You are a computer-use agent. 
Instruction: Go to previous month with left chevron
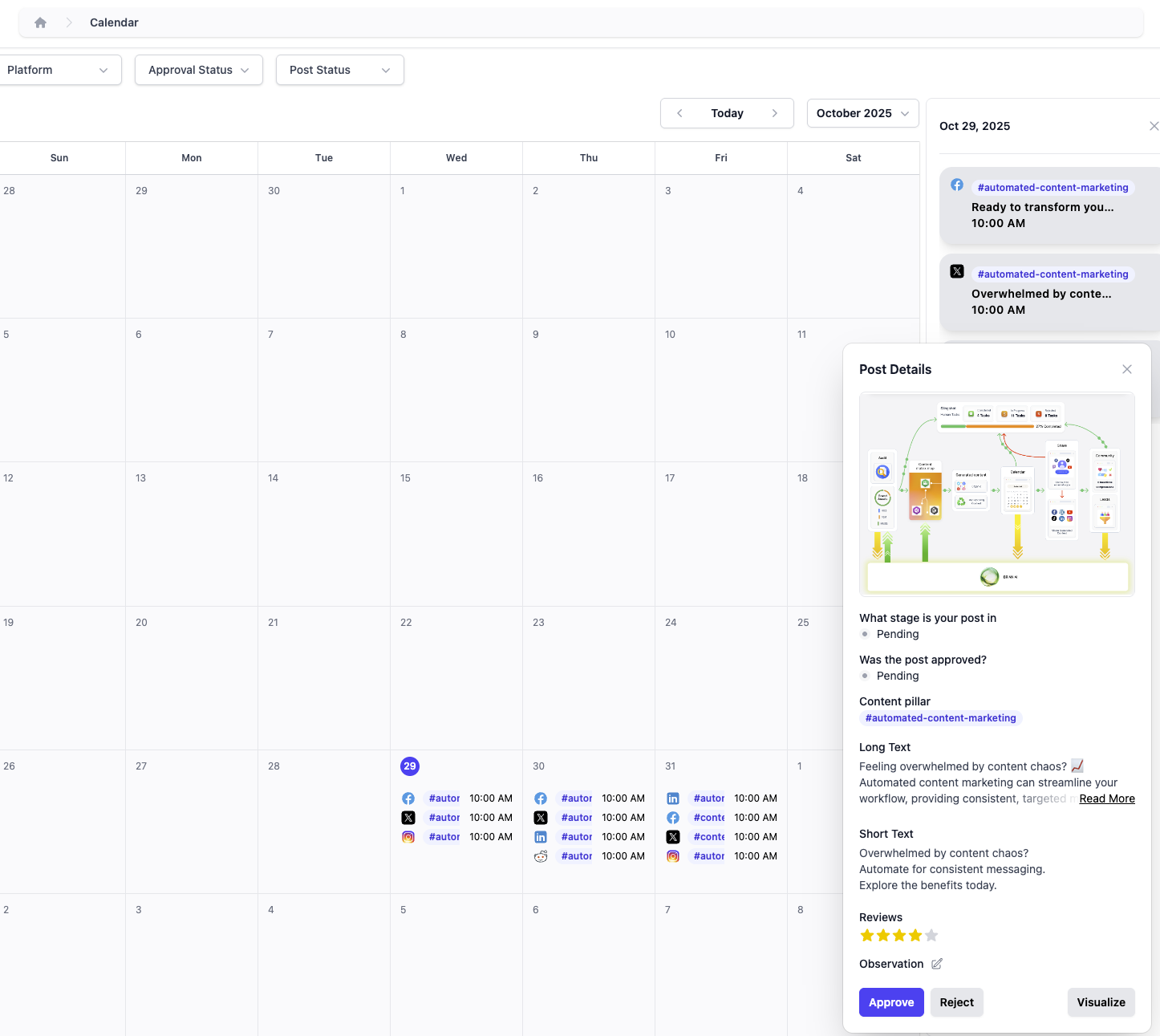pos(679,113)
